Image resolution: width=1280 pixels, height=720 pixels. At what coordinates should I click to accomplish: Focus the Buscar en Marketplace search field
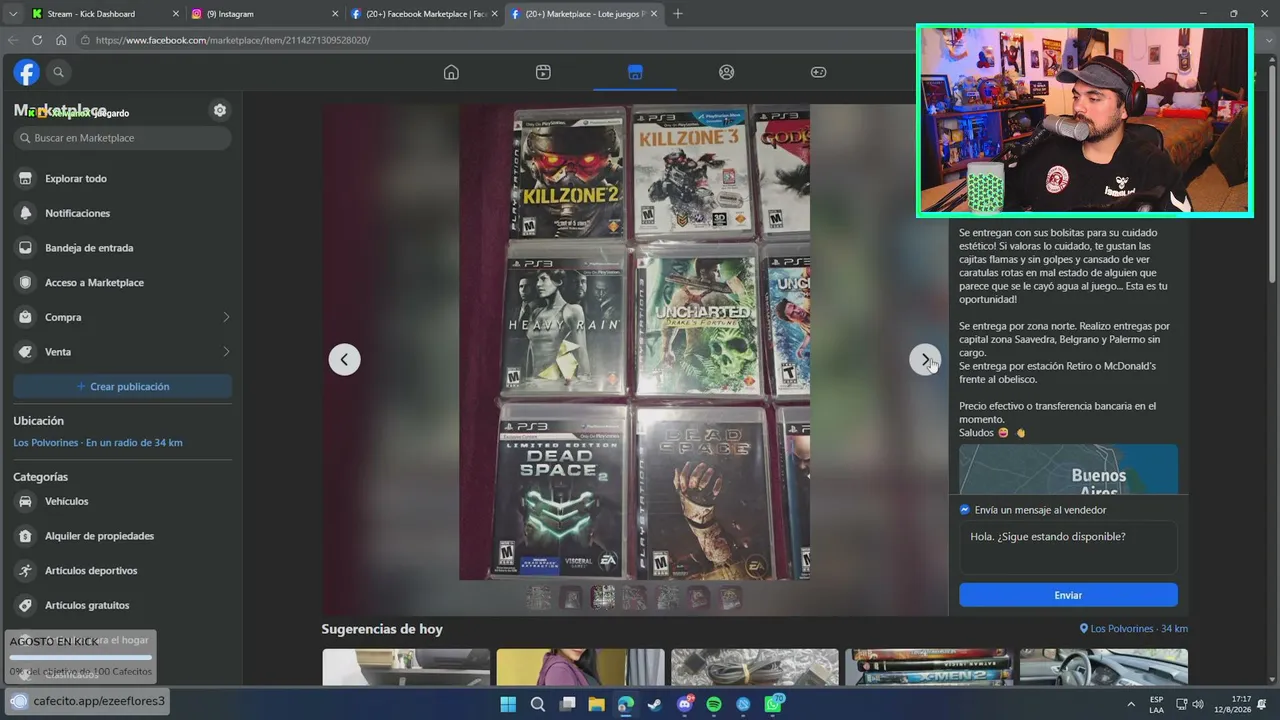[123, 138]
